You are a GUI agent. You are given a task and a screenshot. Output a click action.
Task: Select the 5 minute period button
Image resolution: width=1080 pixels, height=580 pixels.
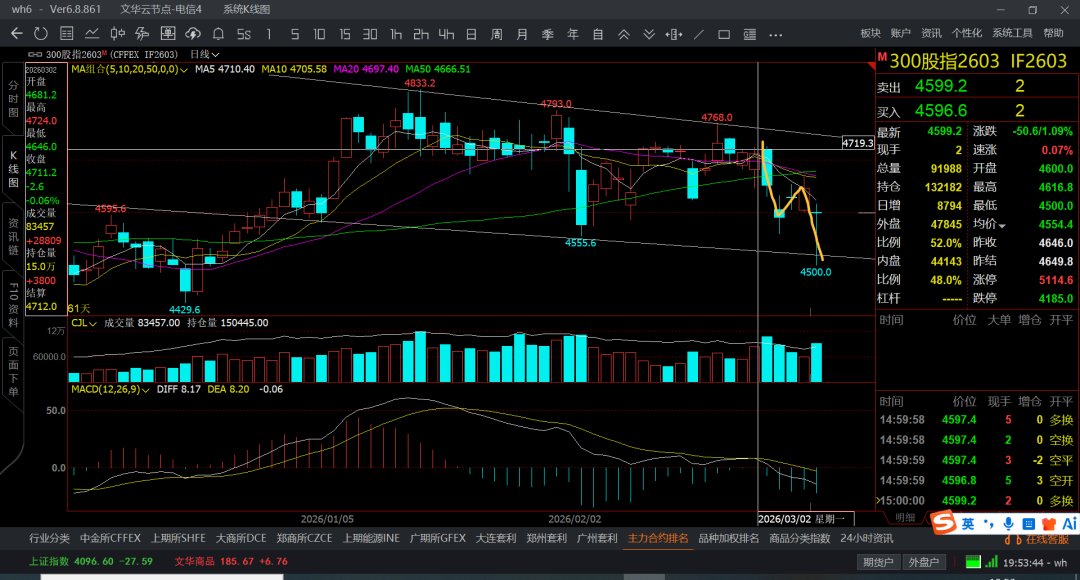(295, 34)
